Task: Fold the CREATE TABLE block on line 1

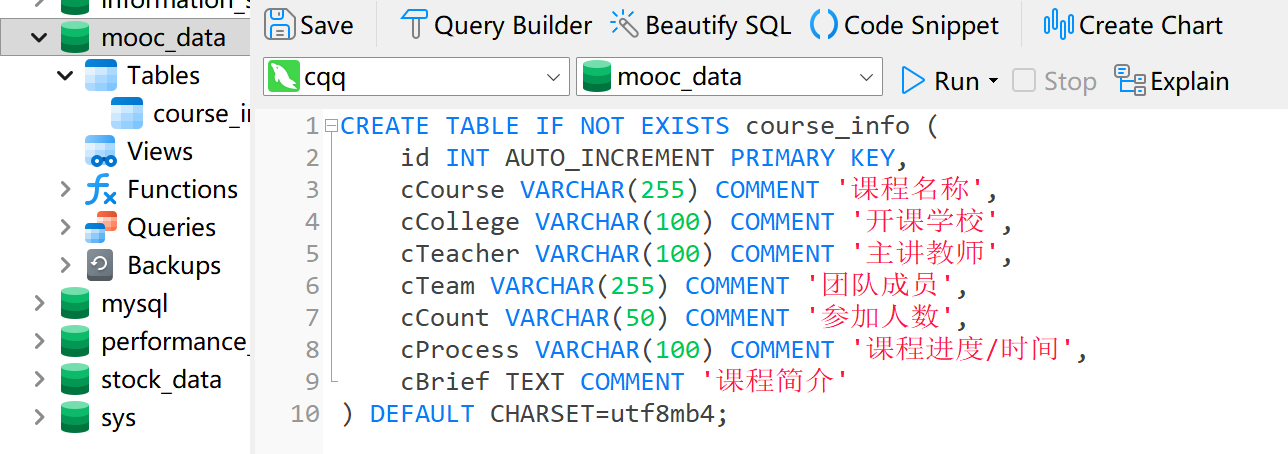Action: 331,126
